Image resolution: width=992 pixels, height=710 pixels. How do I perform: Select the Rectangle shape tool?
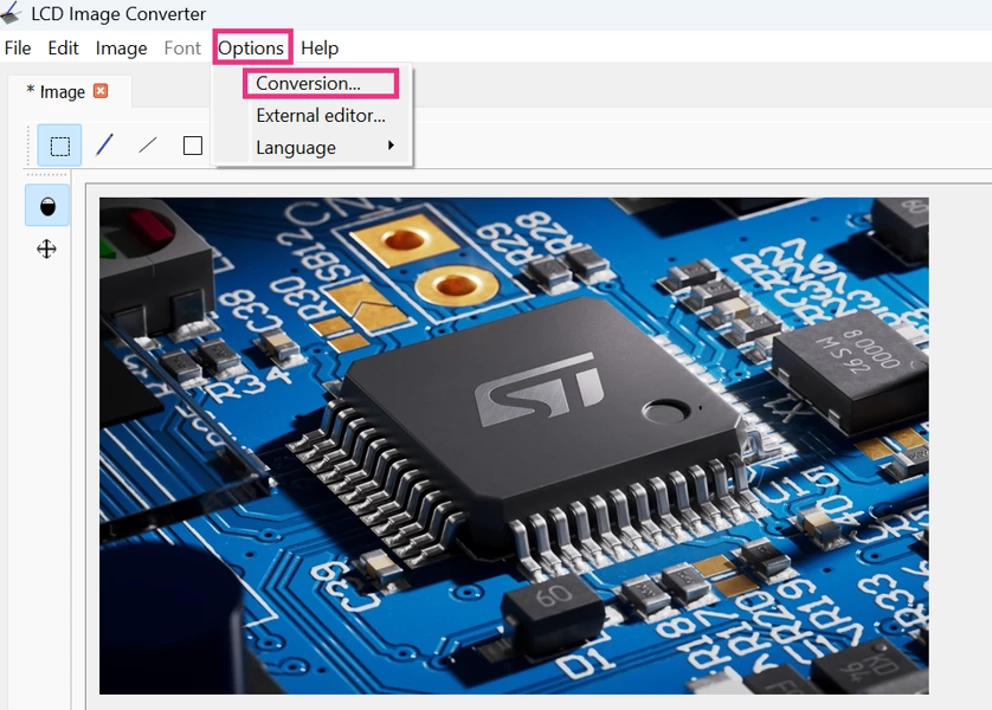pos(192,146)
